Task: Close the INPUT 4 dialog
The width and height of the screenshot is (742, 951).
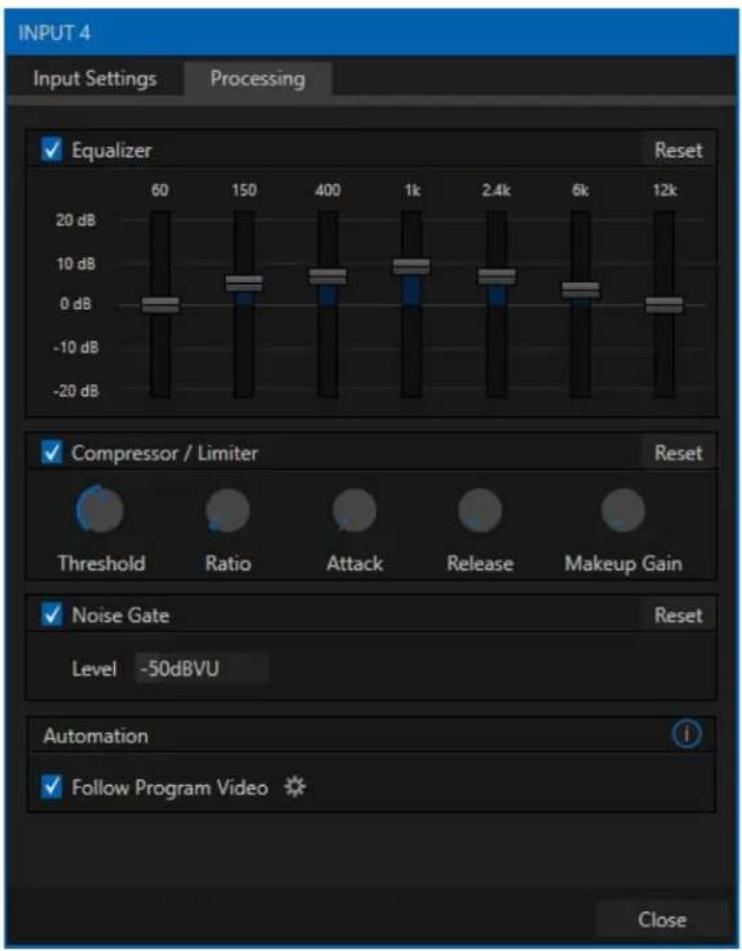Action: [662, 919]
